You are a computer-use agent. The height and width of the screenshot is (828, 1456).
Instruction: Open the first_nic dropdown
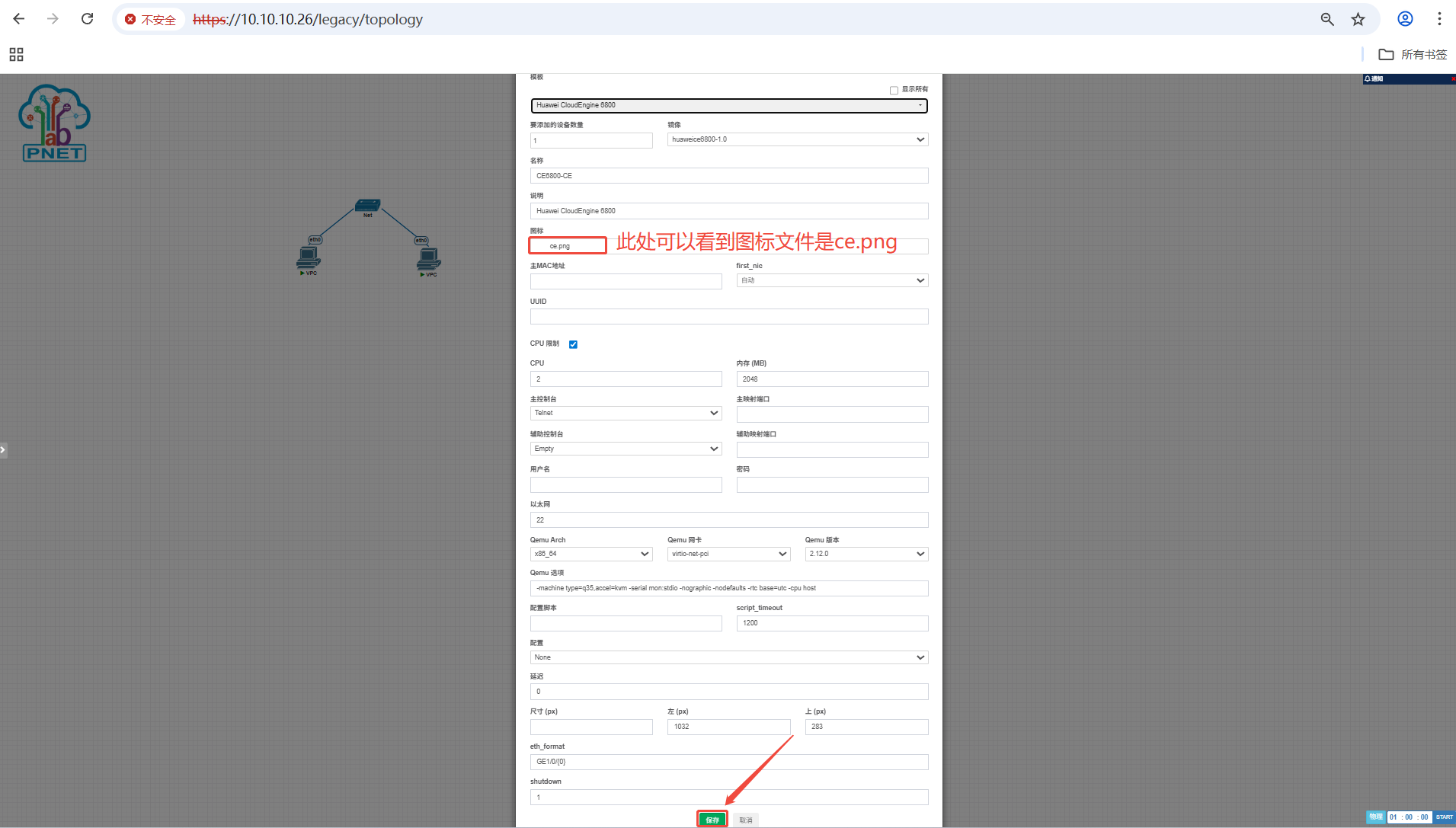point(832,280)
